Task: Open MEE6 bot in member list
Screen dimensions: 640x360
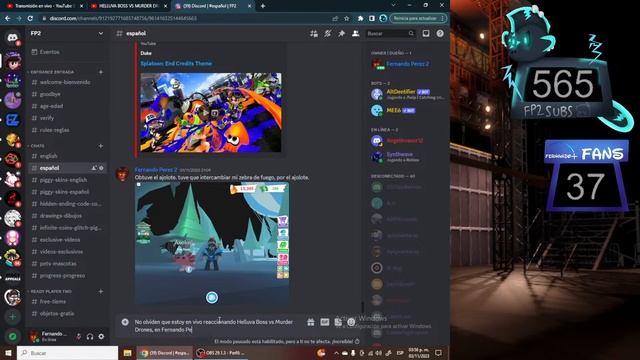Action: pyautogui.click(x=407, y=111)
